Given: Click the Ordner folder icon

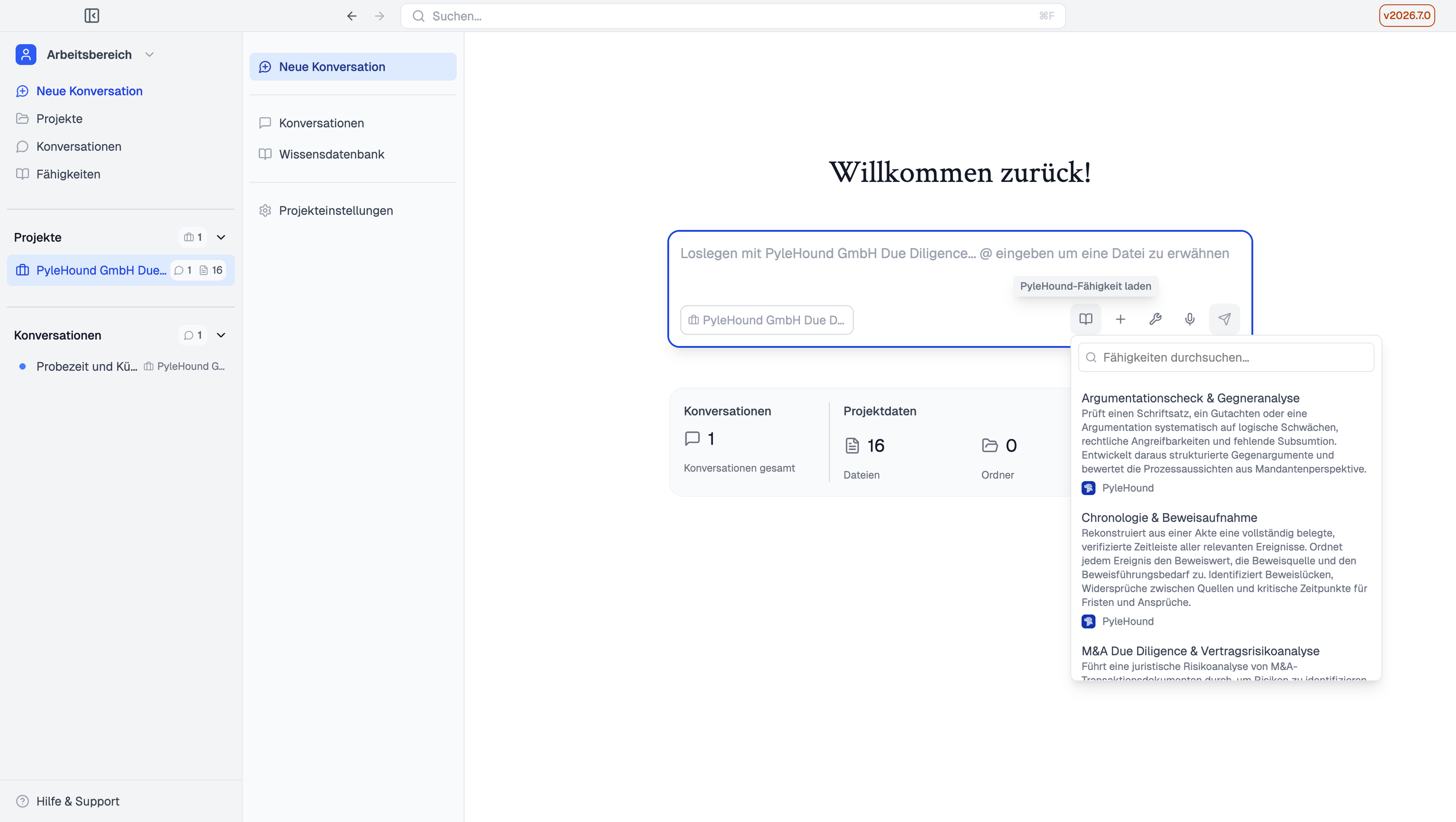Looking at the screenshot, I should coord(990,446).
